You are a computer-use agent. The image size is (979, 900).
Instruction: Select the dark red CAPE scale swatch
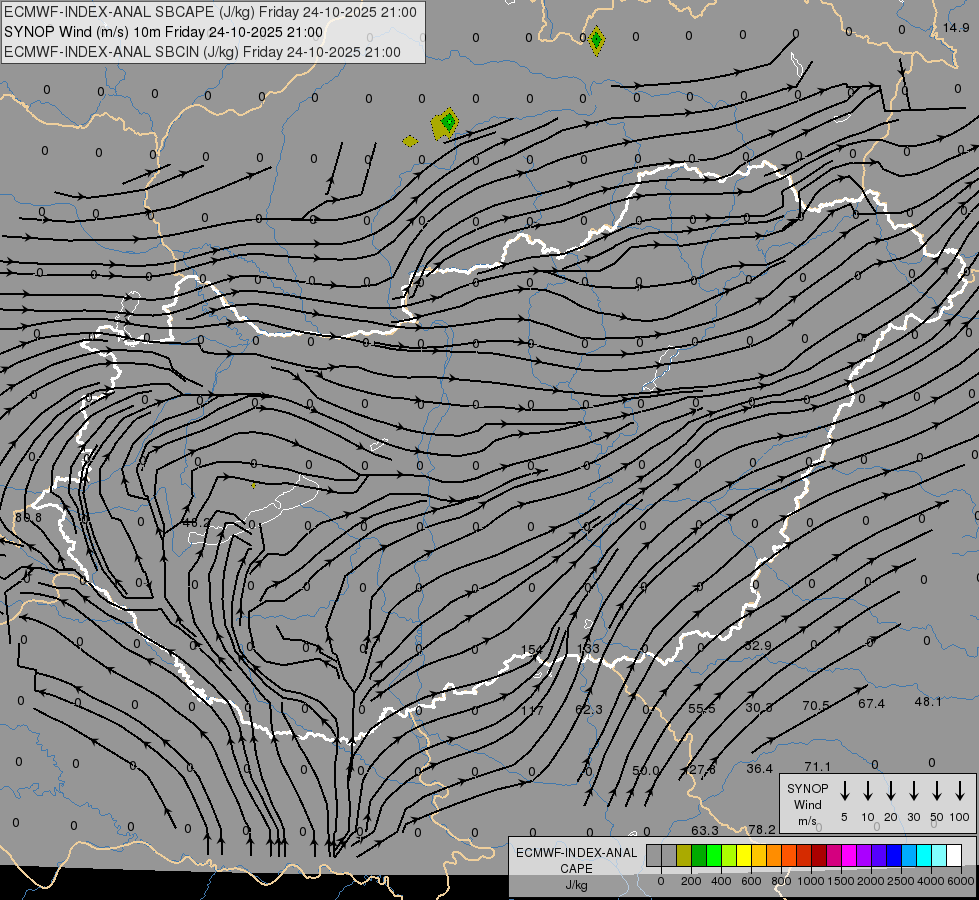click(819, 855)
